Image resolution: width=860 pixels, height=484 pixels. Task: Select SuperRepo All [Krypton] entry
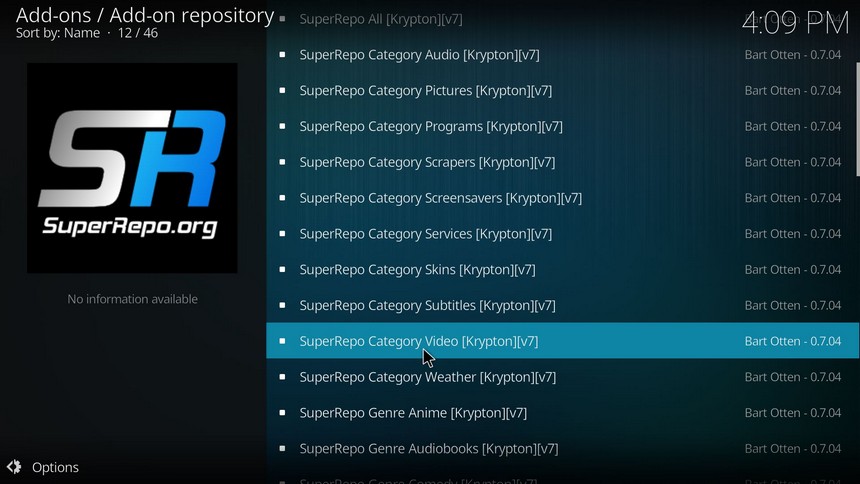562,19
